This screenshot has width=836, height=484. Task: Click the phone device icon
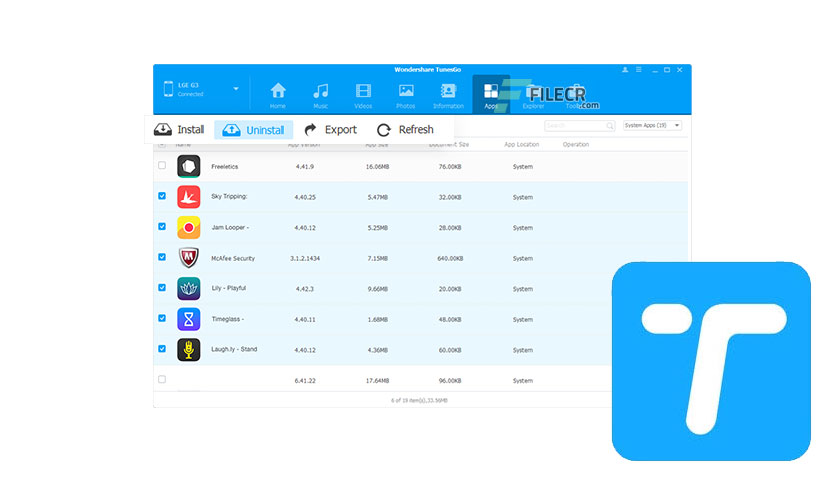tap(168, 89)
